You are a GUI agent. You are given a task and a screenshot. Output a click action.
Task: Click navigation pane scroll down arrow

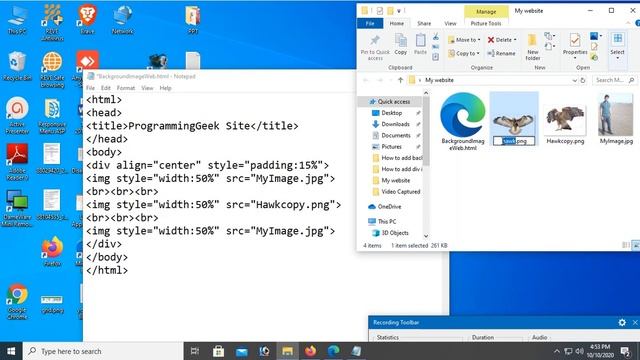tap(426, 236)
